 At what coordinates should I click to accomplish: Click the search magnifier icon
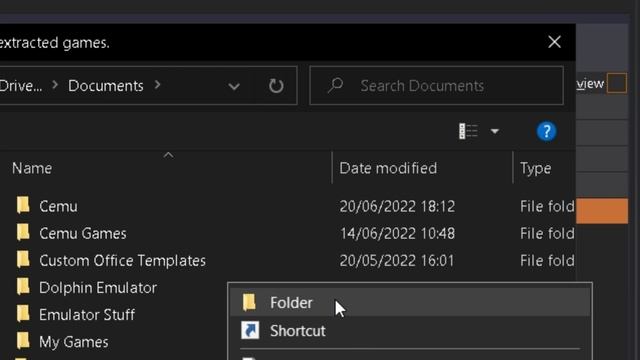(335, 85)
